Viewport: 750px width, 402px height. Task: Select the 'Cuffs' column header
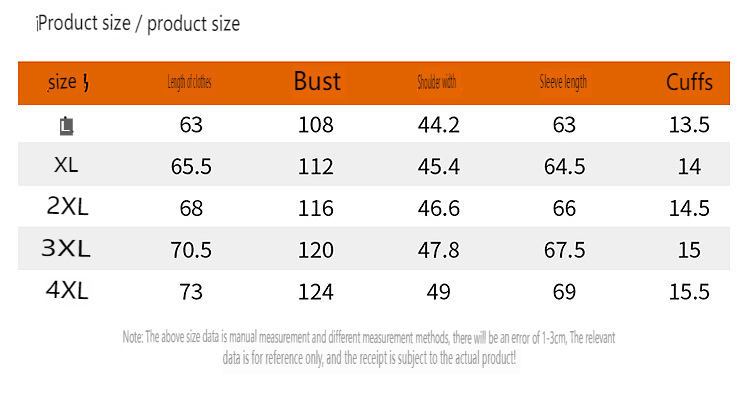(689, 82)
